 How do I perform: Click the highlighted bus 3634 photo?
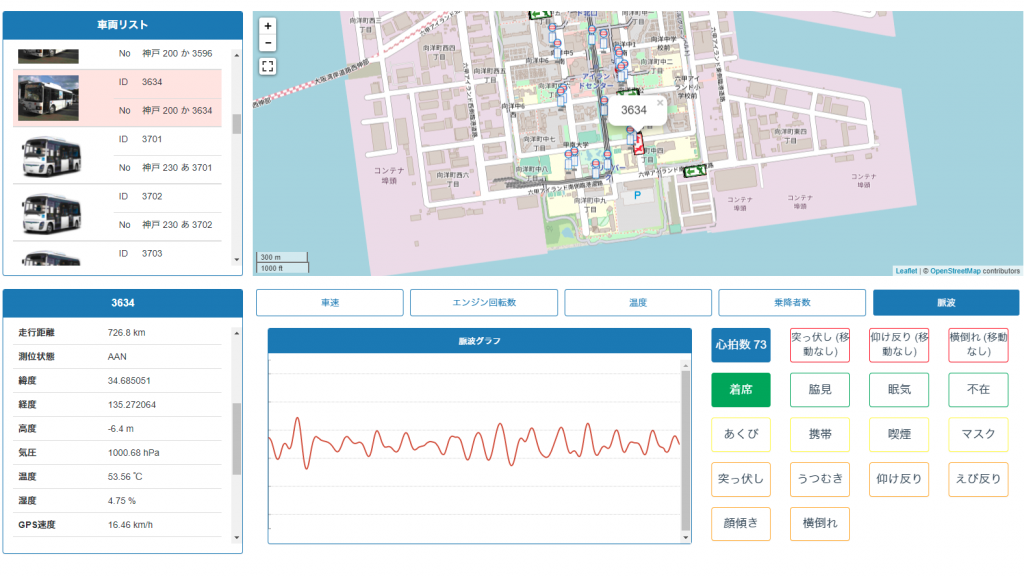[x=48, y=97]
